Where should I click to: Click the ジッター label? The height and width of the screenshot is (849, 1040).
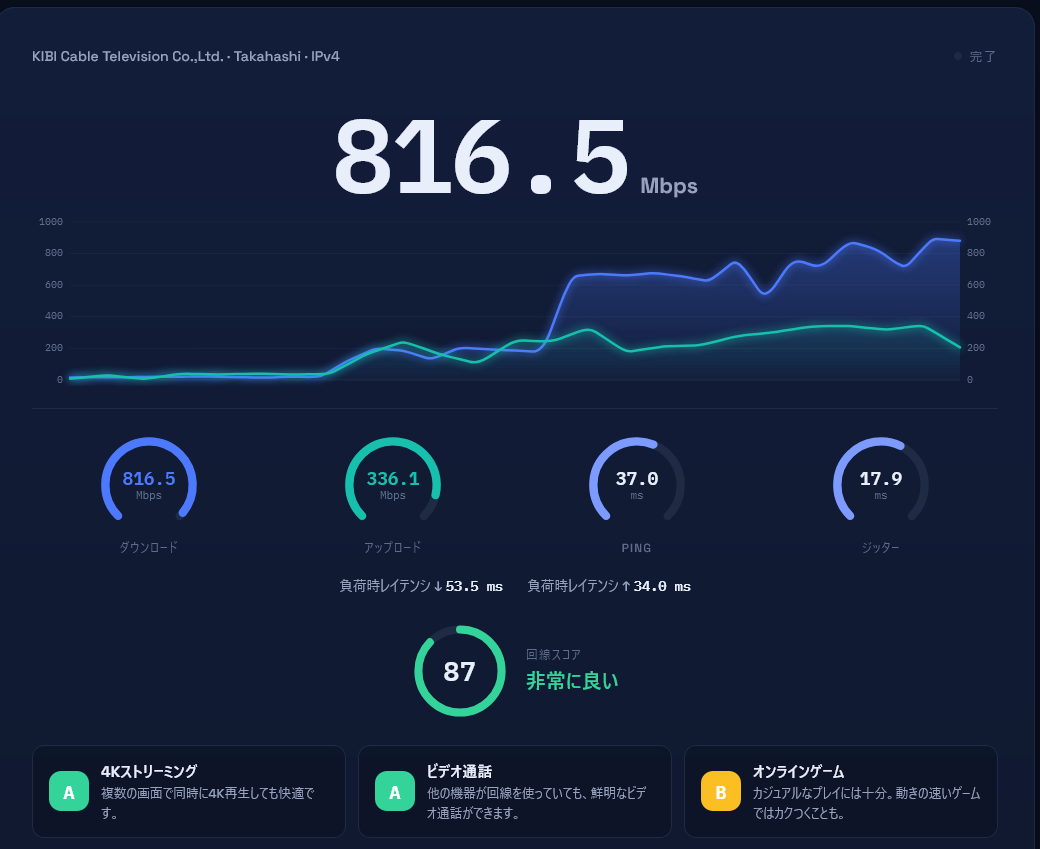click(x=881, y=547)
